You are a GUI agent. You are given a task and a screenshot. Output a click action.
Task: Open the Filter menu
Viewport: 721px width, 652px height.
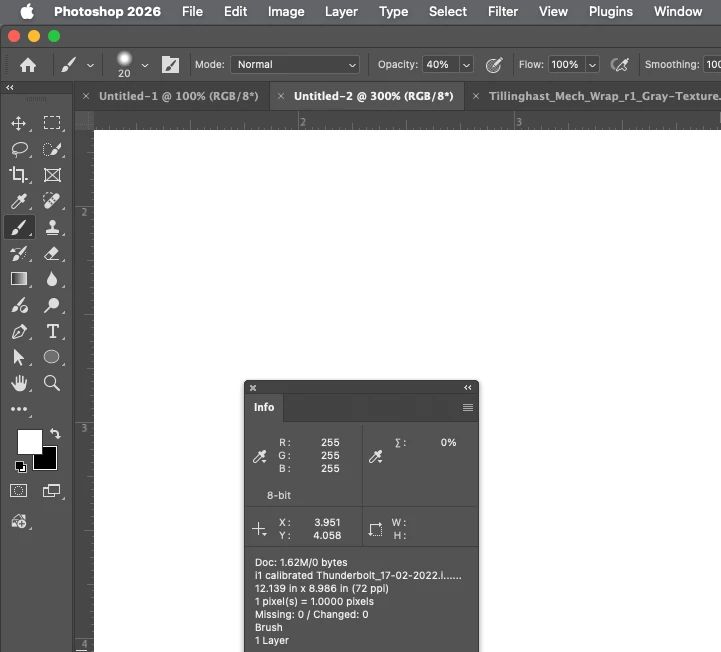pos(503,11)
